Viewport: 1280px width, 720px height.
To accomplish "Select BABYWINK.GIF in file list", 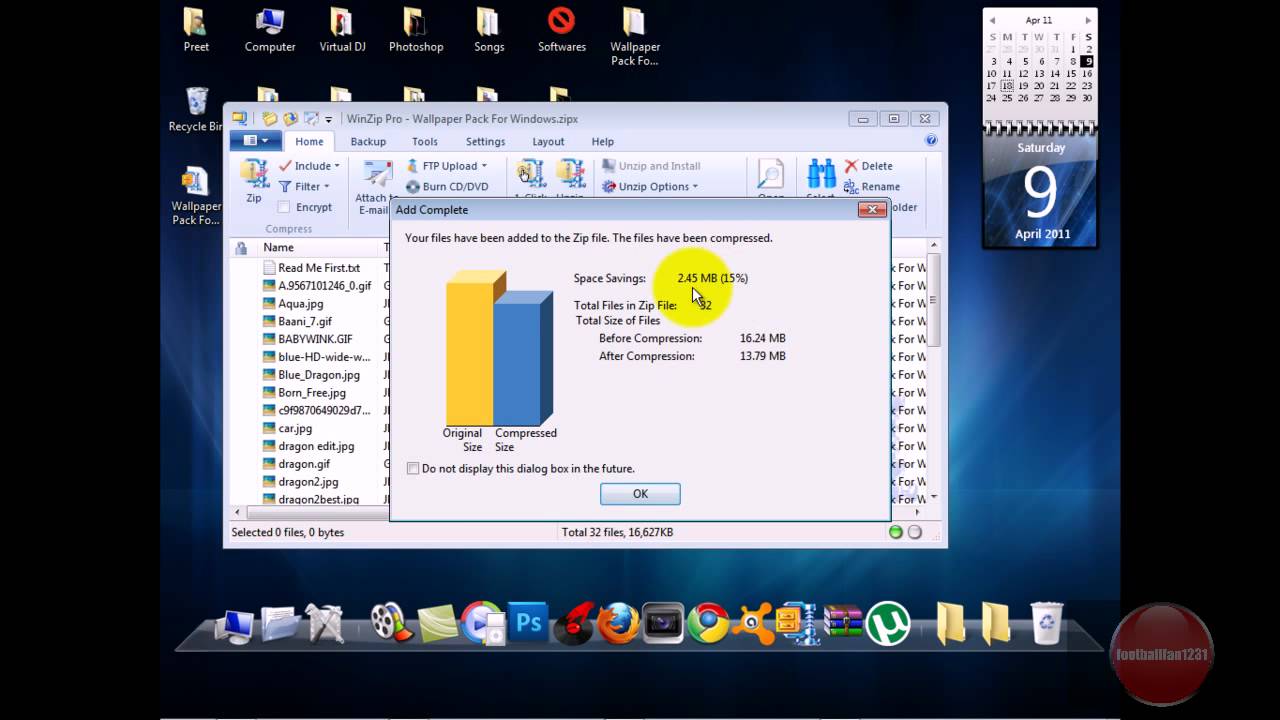I will (x=315, y=339).
